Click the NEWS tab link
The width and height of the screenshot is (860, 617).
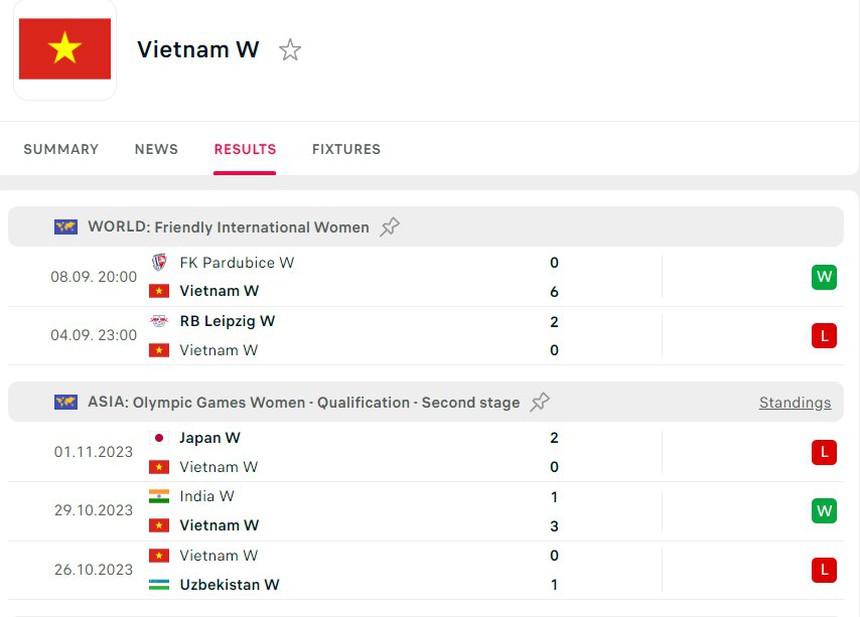pos(156,149)
